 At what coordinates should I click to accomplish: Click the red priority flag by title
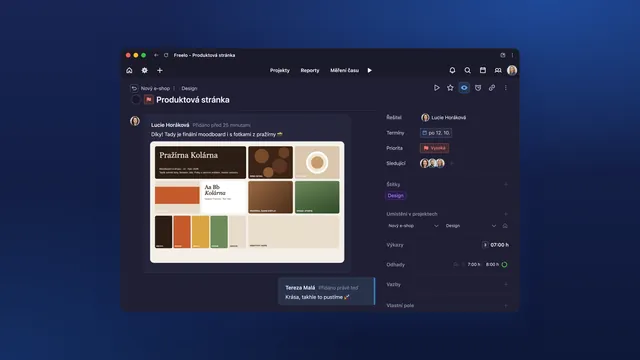[149, 100]
